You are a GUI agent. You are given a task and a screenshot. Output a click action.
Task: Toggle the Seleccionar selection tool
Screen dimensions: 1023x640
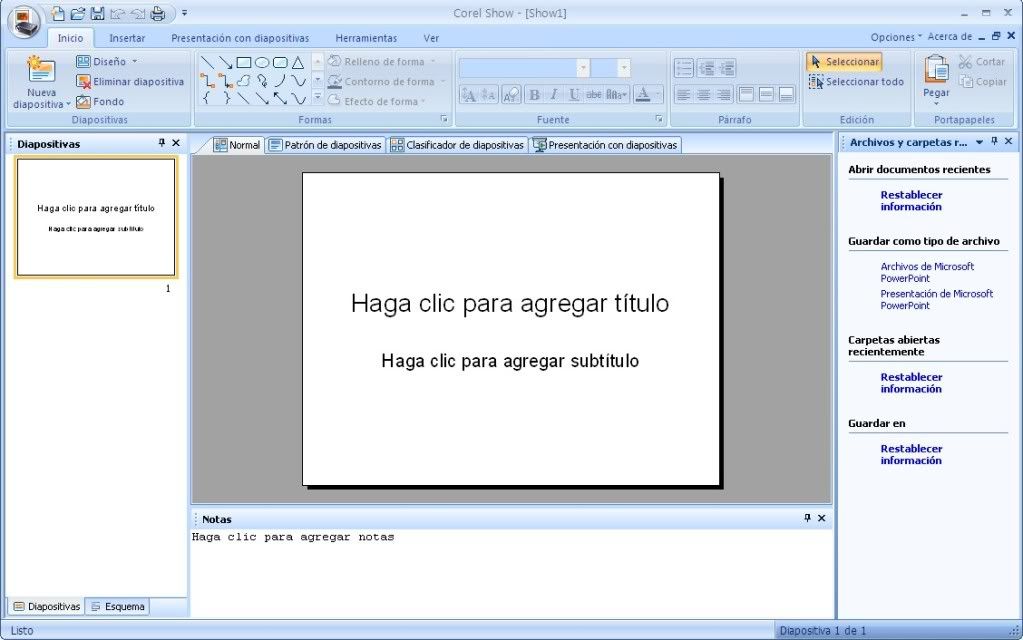[x=844, y=61]
